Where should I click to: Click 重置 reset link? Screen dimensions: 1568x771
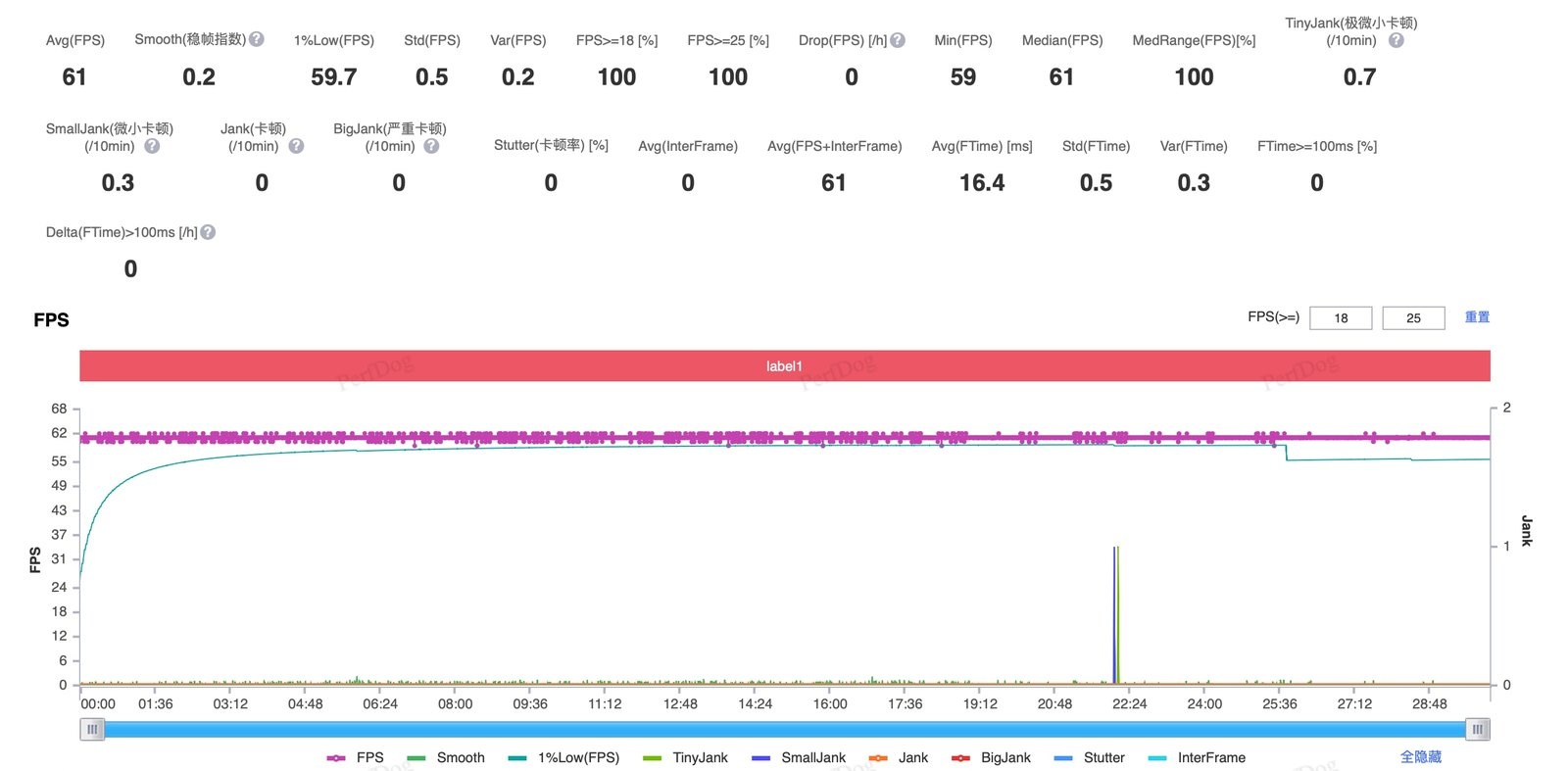(x=1477, y=317)
